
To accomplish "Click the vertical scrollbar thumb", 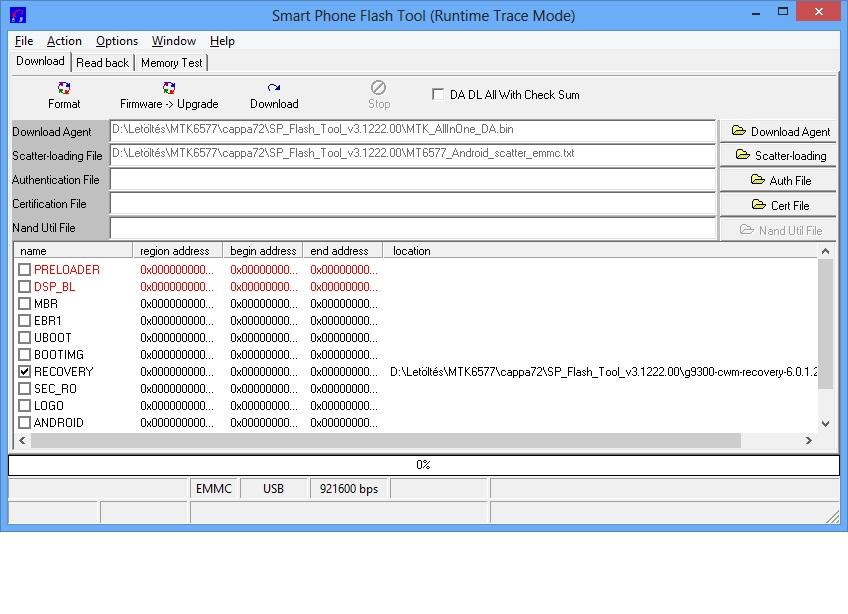I will tap(825, 324).
